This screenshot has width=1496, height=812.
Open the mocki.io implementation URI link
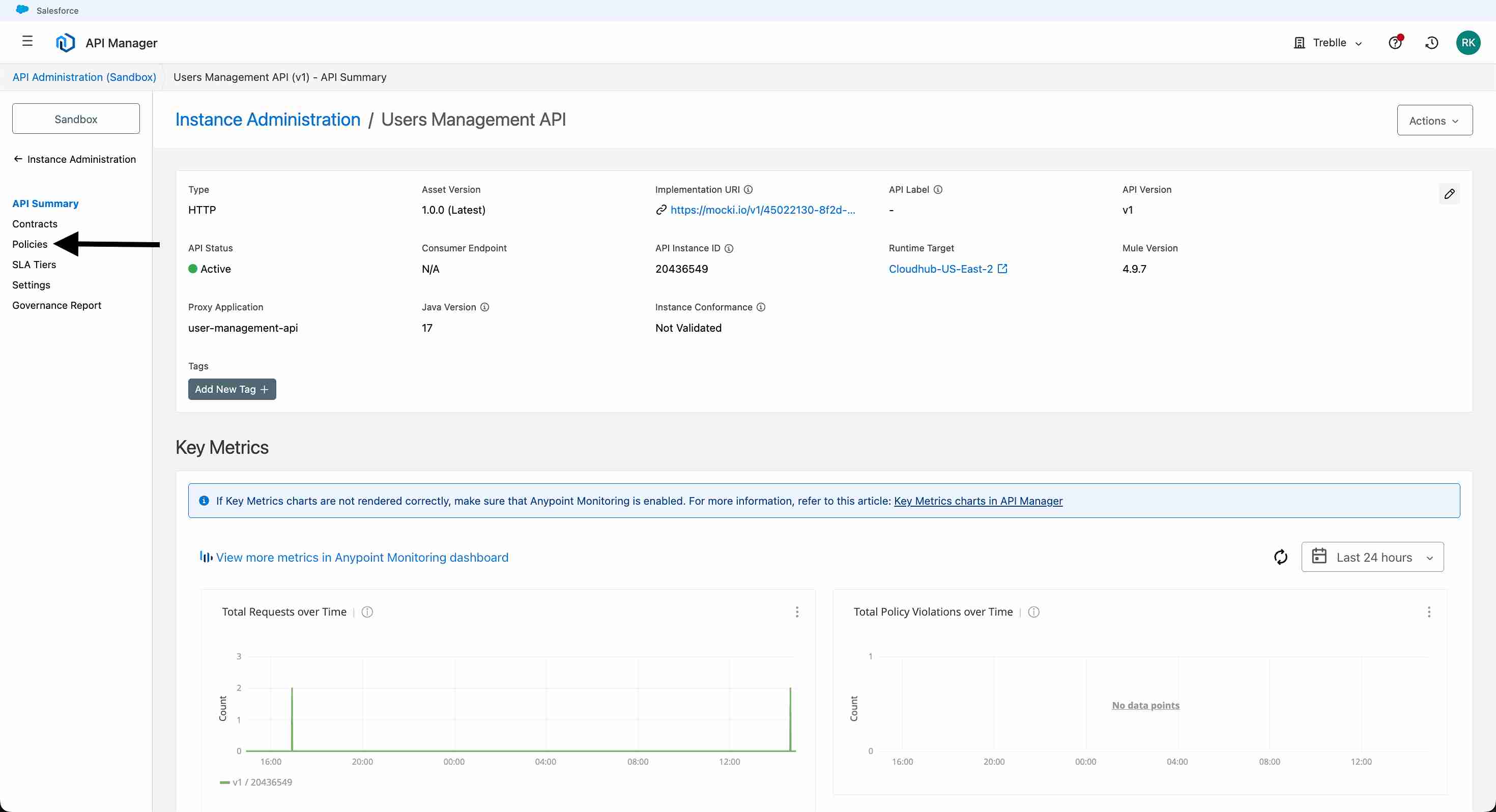(x=763, y=210)
